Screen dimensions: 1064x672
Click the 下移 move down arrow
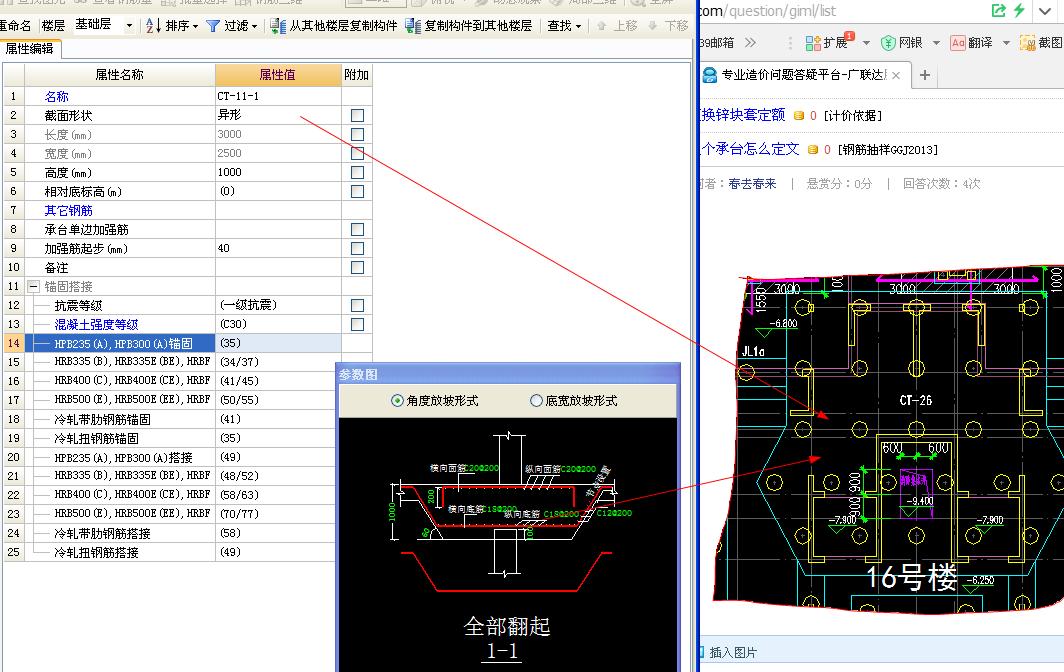(x=653, y=26)
